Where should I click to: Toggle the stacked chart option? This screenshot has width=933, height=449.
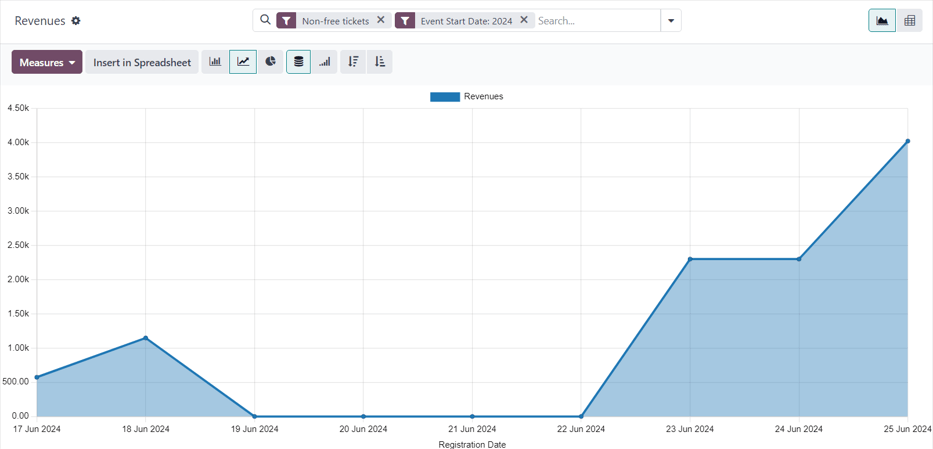(x=298, y=62)
